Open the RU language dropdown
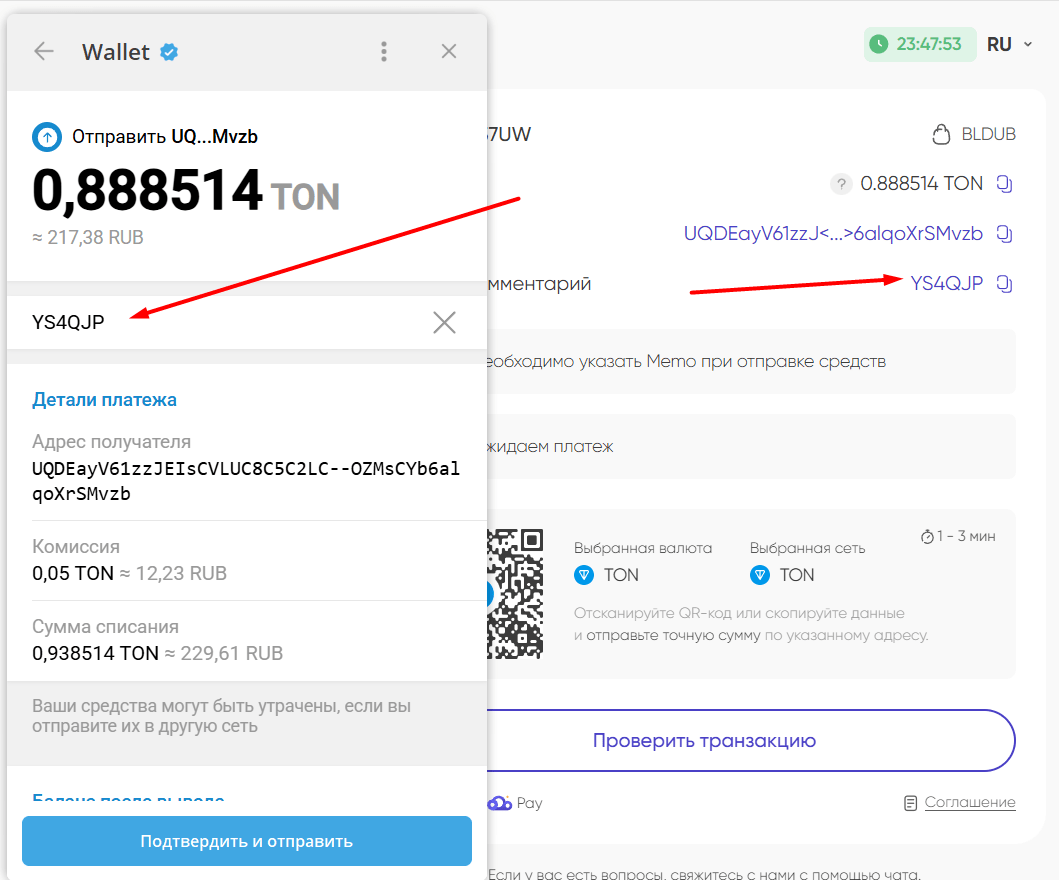The height and width of the screenshot is (880, 1059). [x=1009, y=44]
